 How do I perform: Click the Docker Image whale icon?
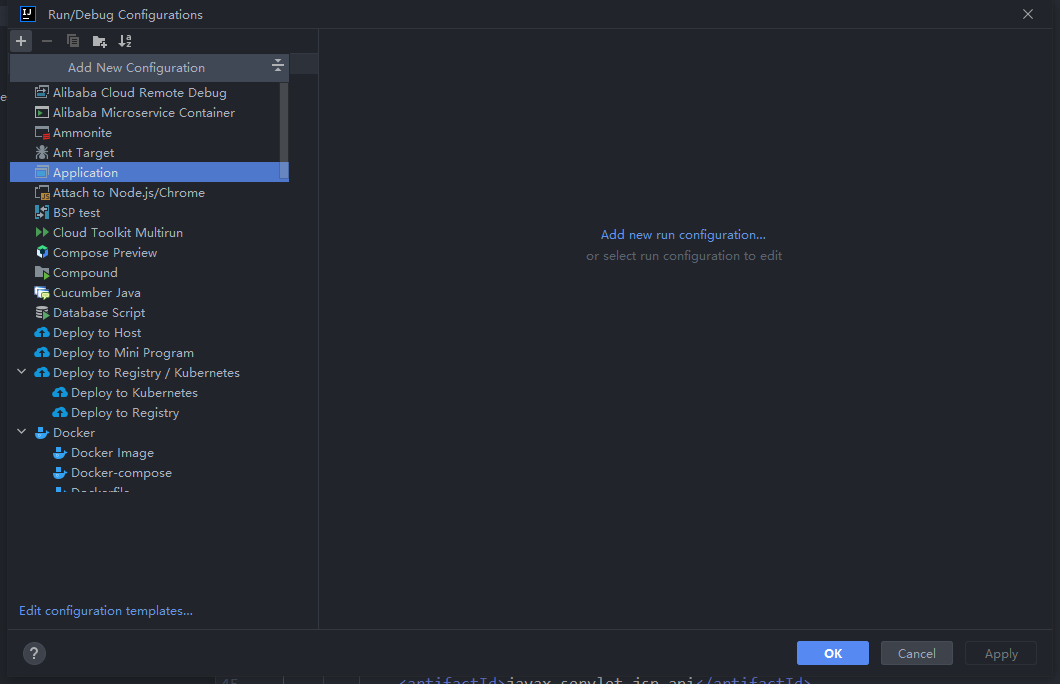point(60,453)
